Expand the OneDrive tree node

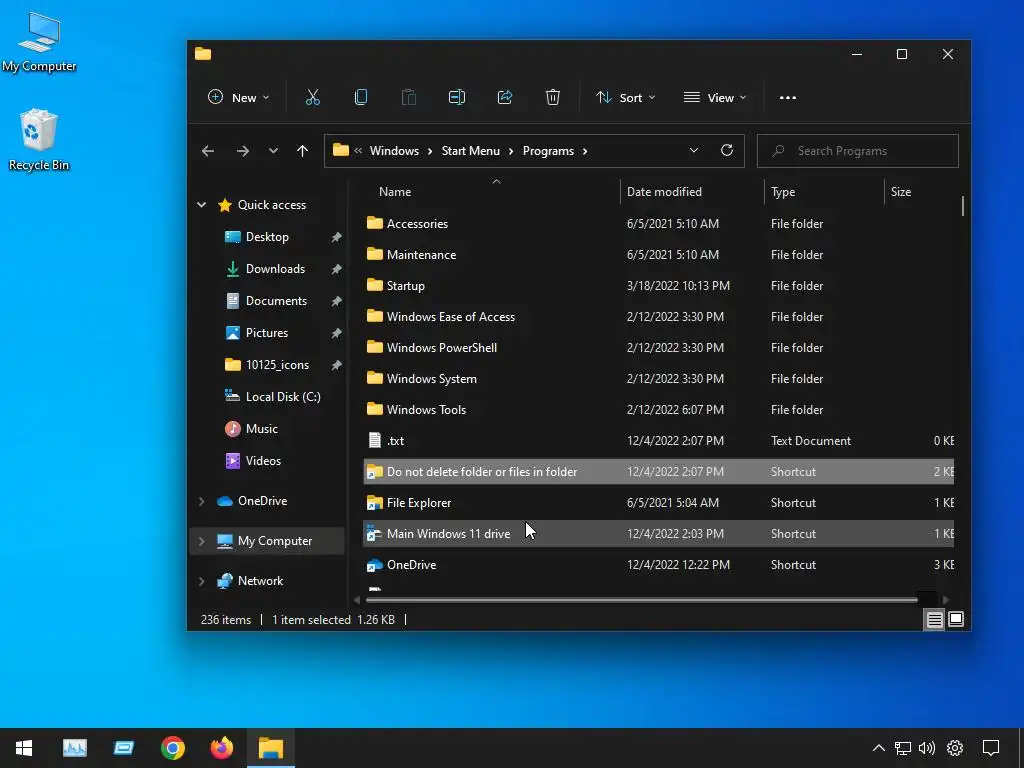[x=202, y=502]
